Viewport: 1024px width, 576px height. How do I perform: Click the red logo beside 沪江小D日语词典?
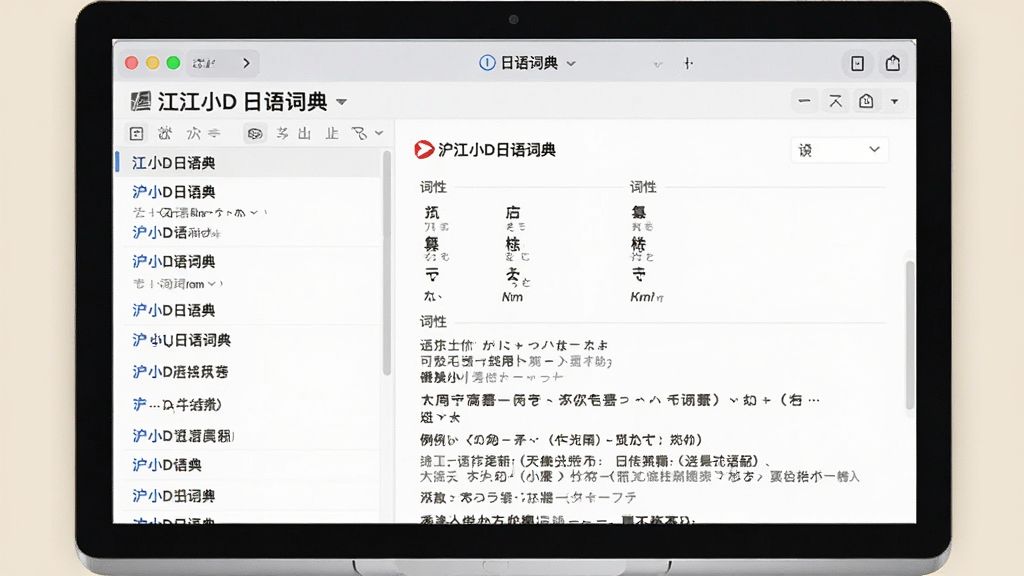tap(424, 150)
